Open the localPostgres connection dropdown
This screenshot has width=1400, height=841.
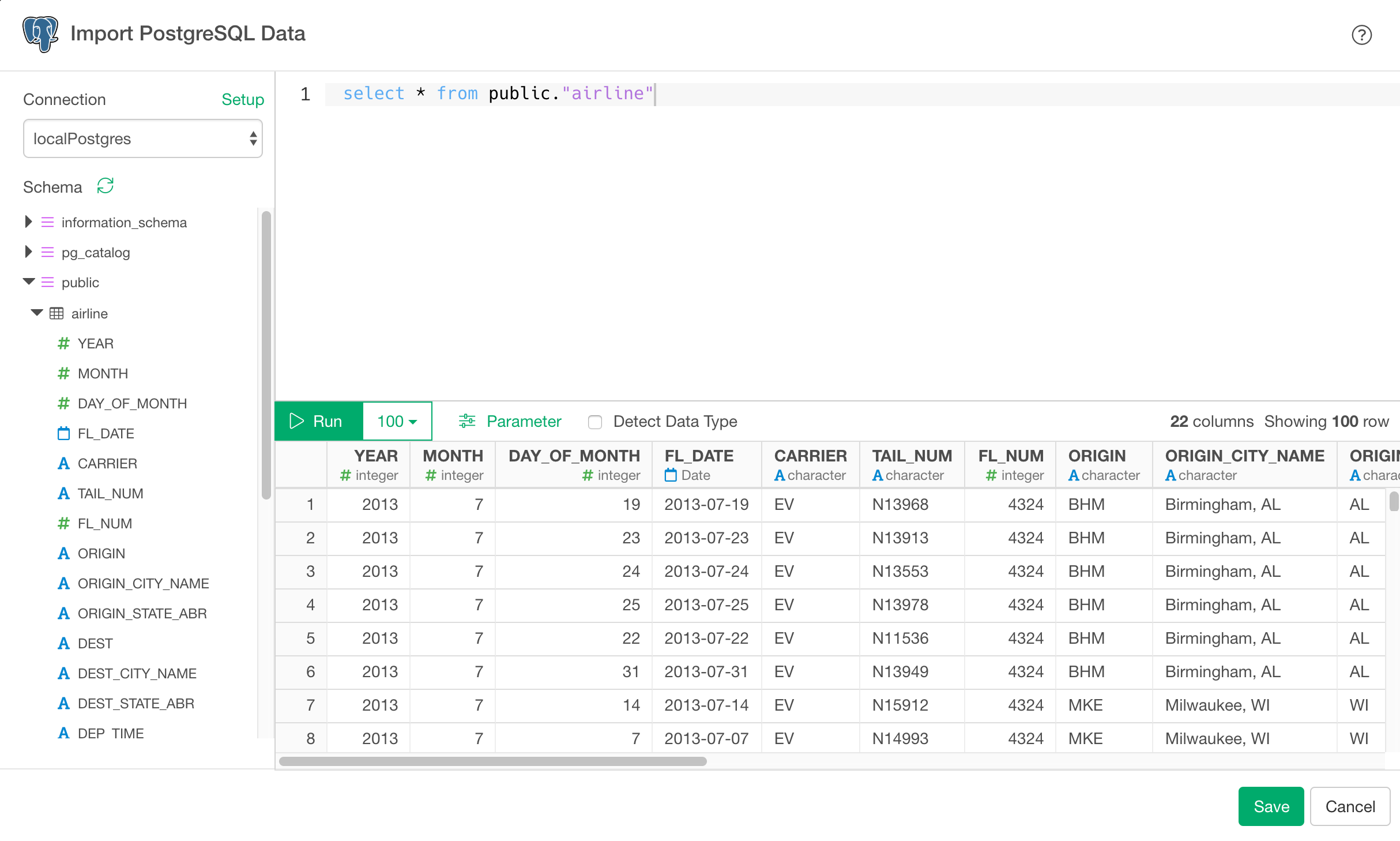coord(142,138)
